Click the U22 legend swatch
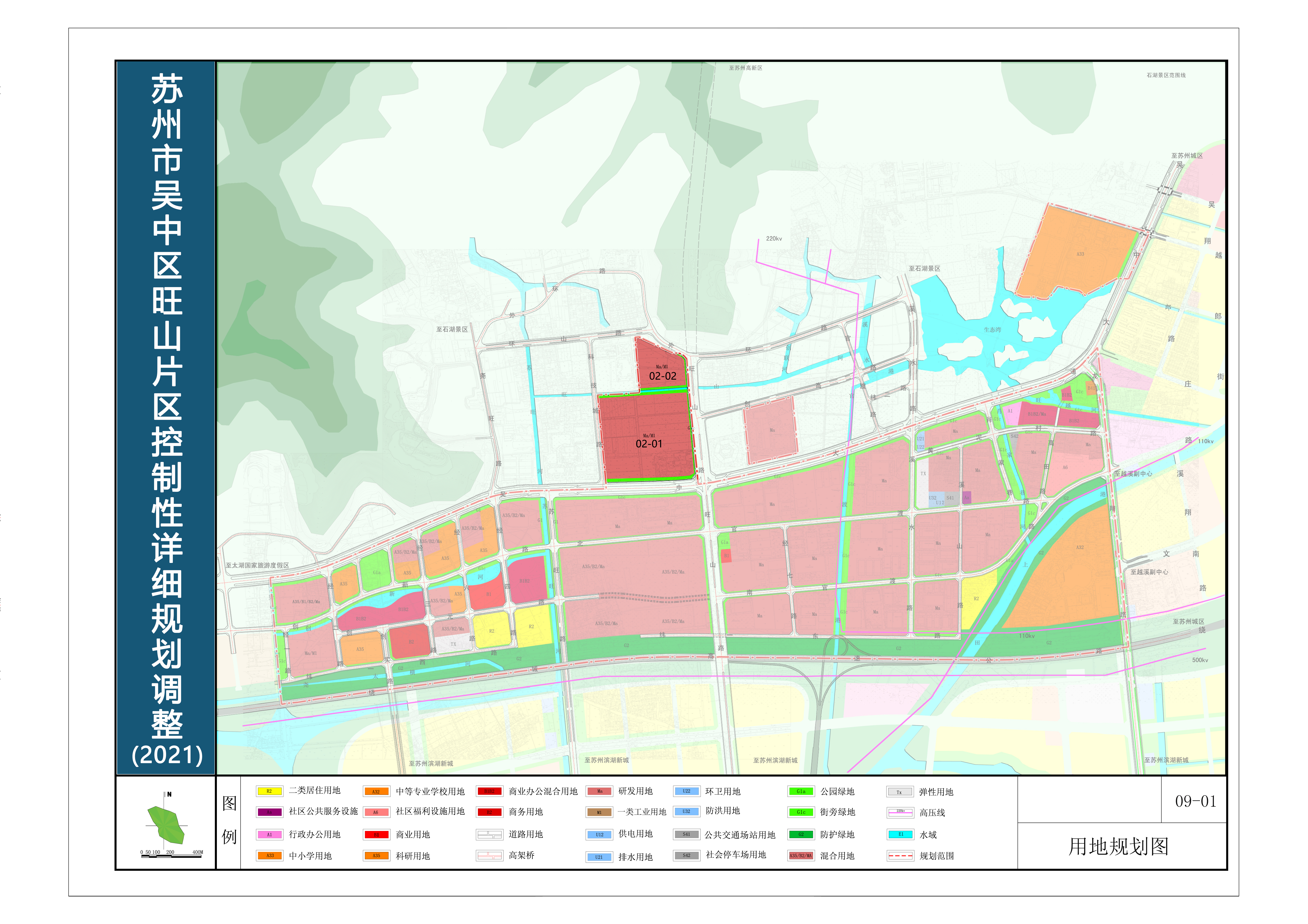The image size is (1308, 924). pyautogui.click(x=686, y=791)
